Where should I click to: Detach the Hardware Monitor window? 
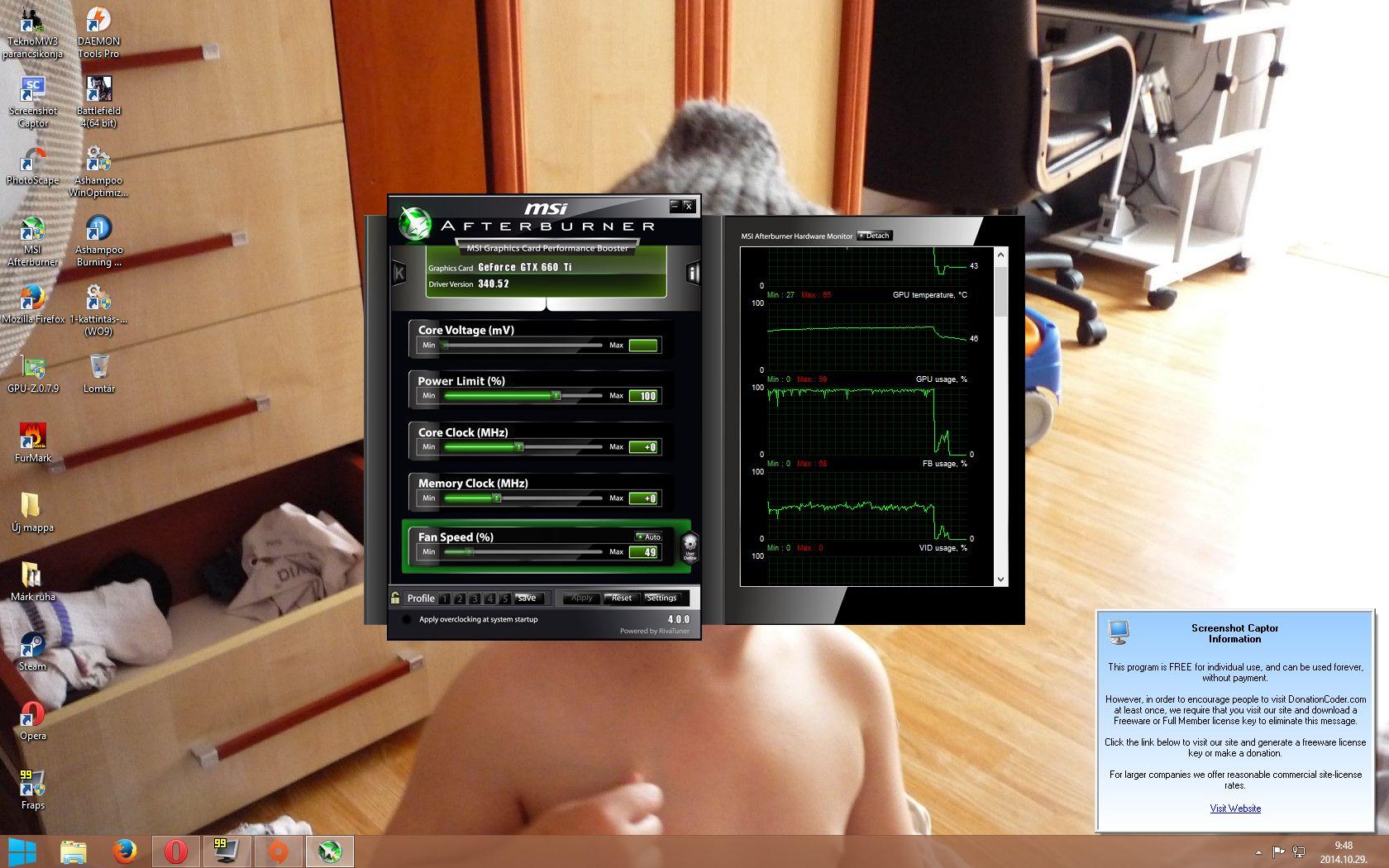pyautogui.click(x=875, y=236)
